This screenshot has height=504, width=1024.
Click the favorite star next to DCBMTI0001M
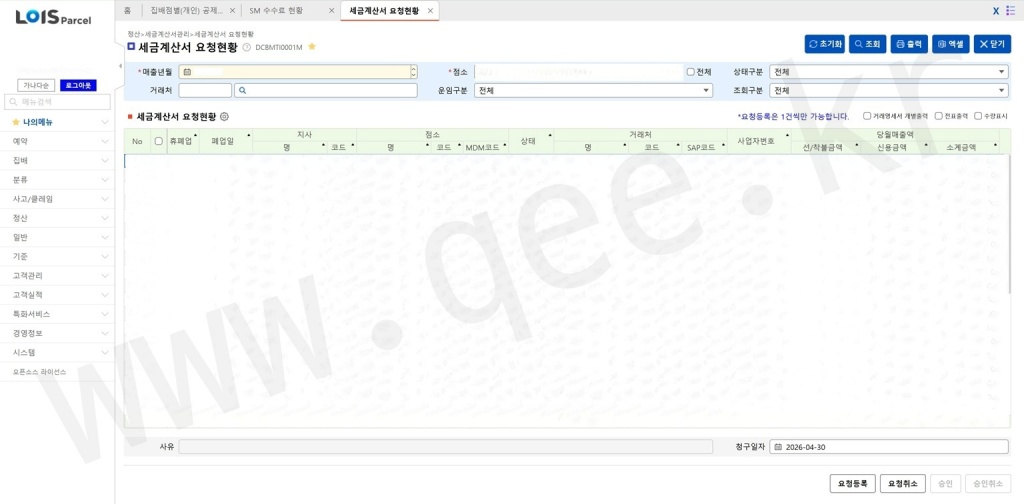pyautogui.click(x=312, y=46)
